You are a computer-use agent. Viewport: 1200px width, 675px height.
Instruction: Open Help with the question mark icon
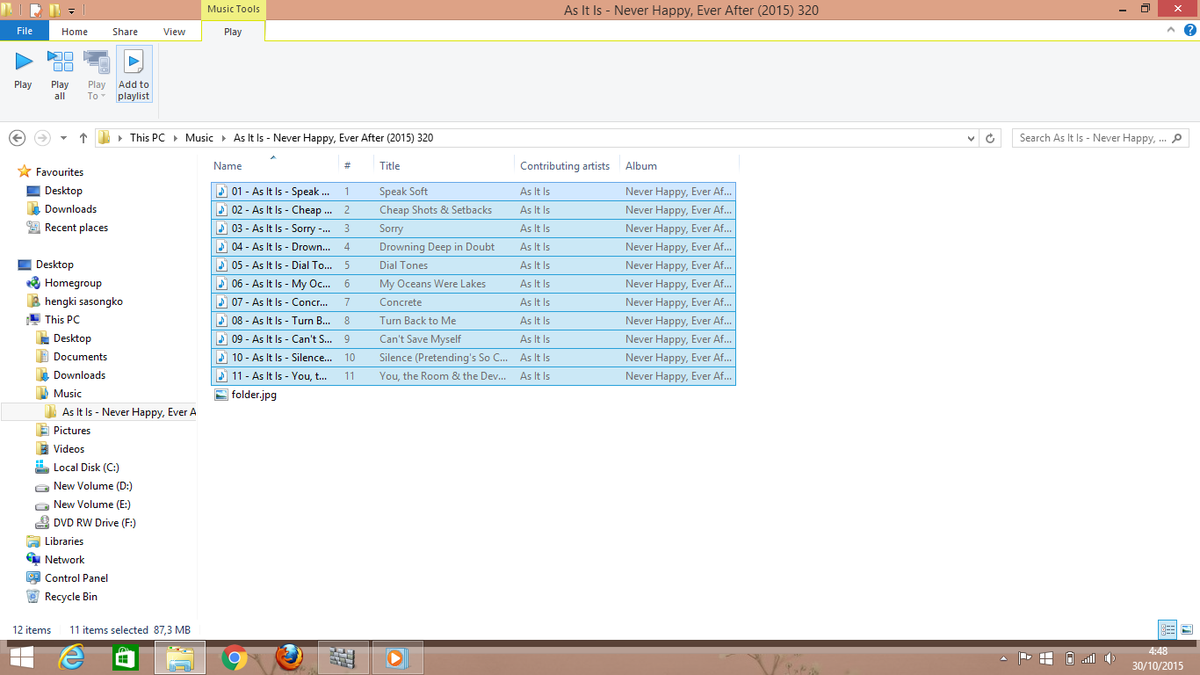pos(1189,31)
